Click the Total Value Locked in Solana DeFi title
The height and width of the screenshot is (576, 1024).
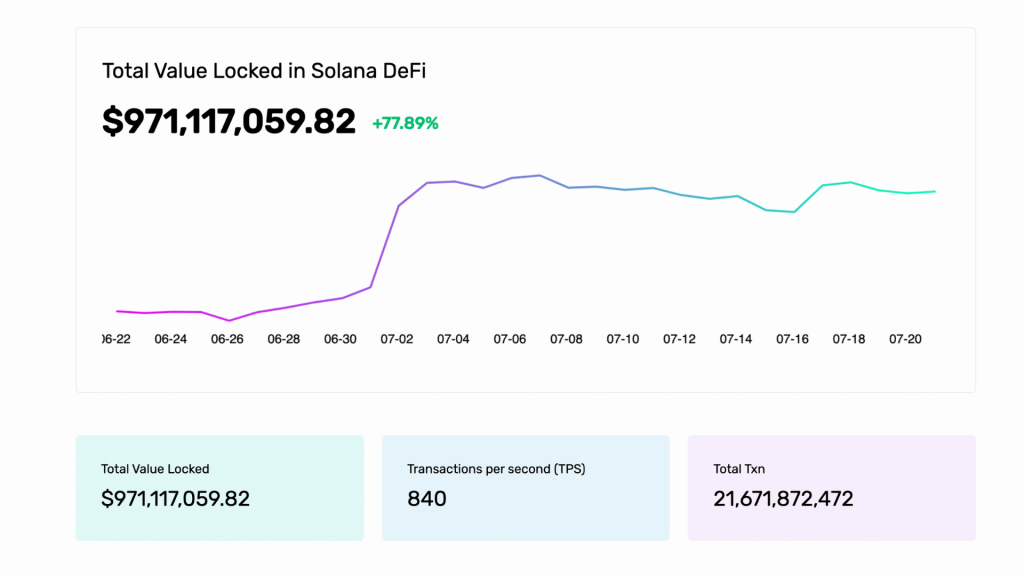point(271,71)
